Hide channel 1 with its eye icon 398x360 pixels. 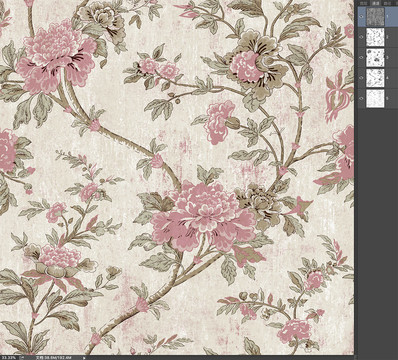click(x=361, y=17)
